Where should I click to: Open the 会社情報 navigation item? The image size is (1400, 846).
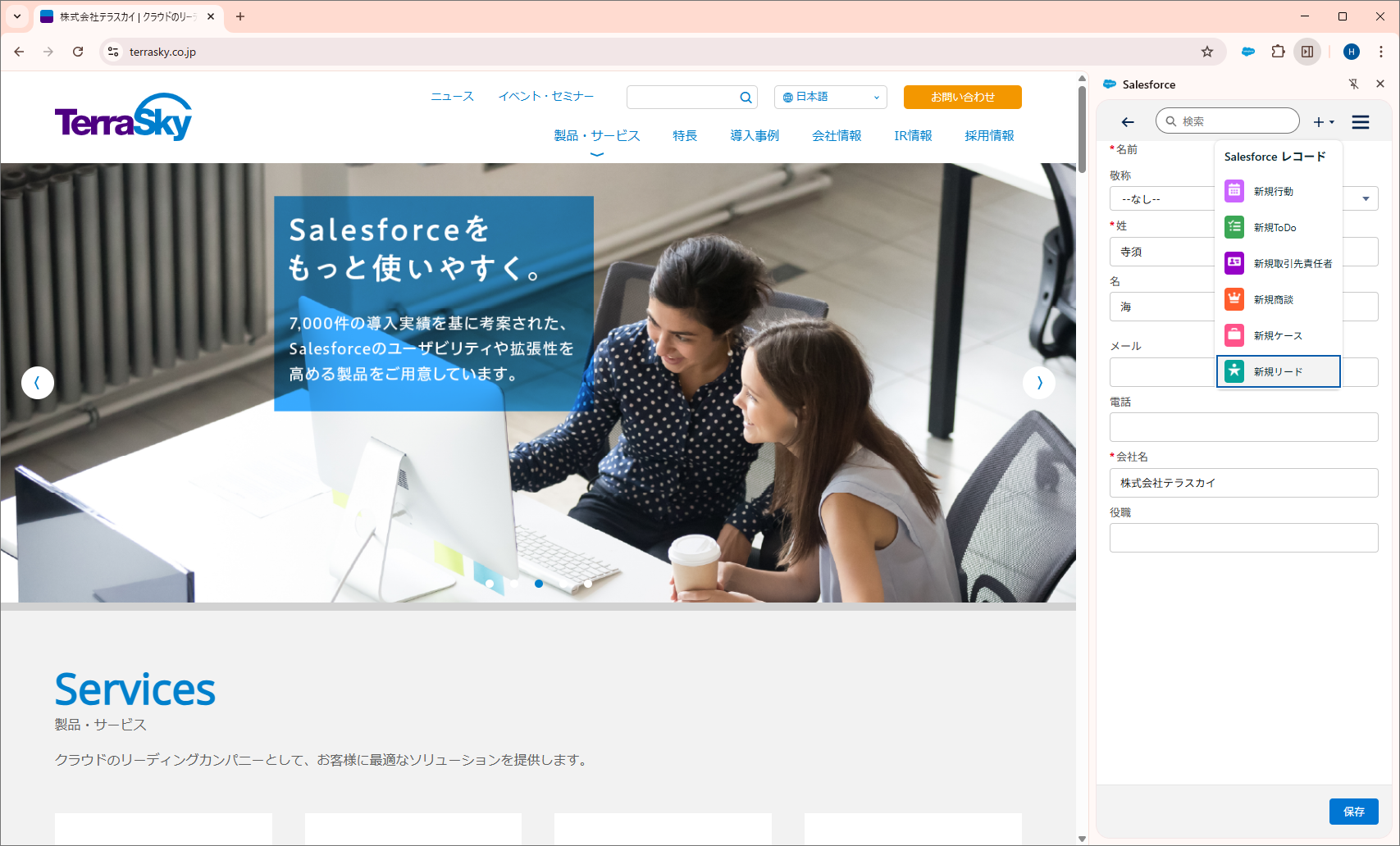tap(837, 136)
